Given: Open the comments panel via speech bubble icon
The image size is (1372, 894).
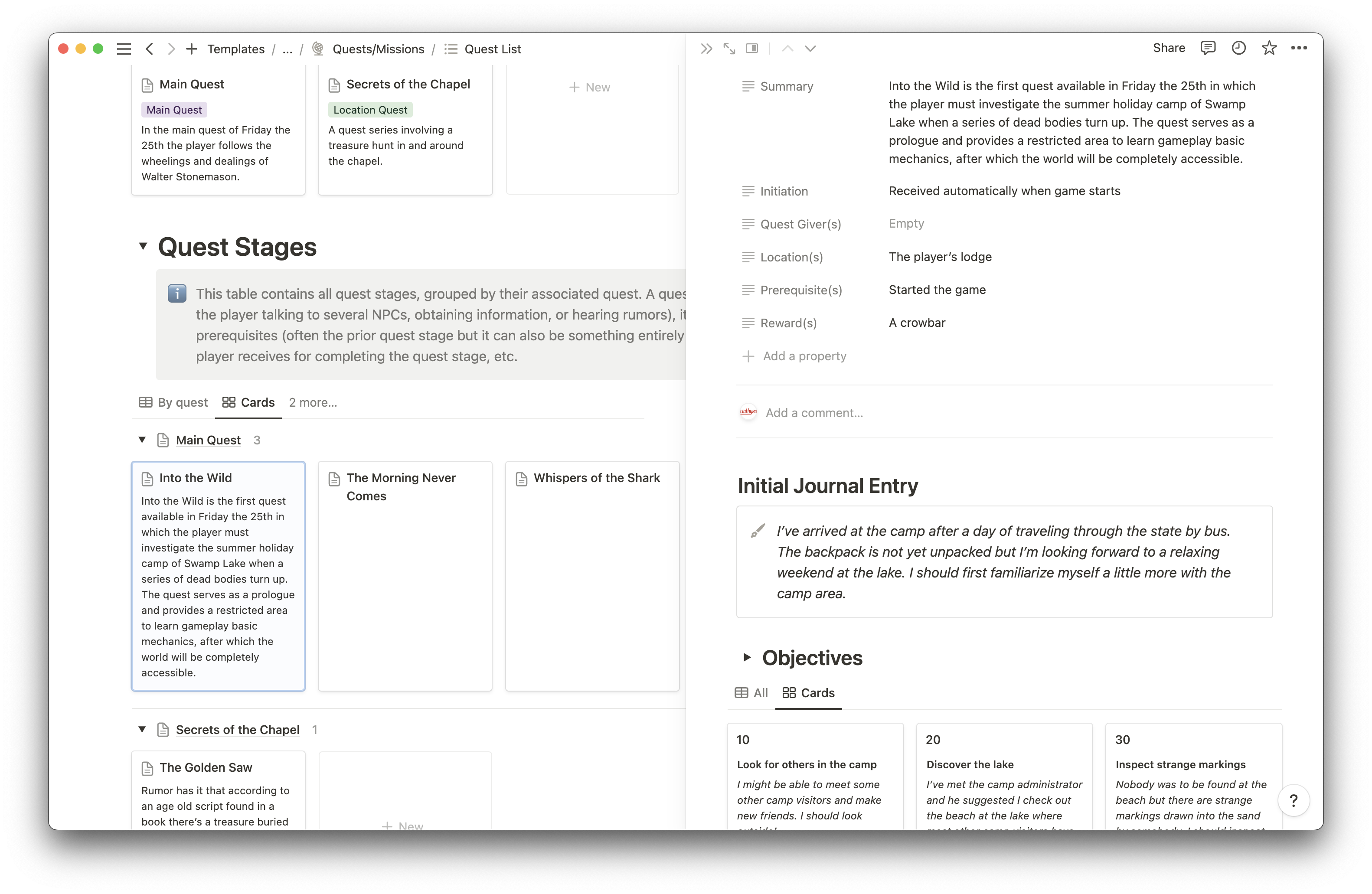Looking at the screenshot, I should click(1208, 48).
